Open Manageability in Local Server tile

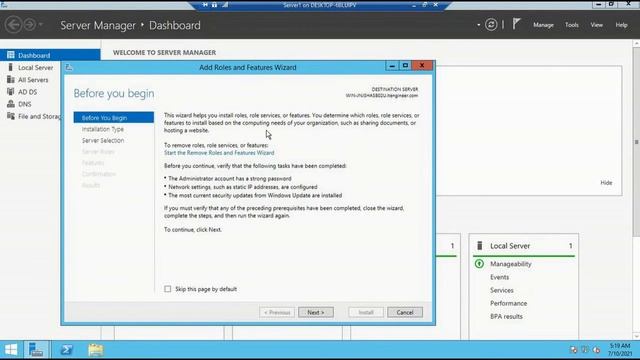pos(511,264)
